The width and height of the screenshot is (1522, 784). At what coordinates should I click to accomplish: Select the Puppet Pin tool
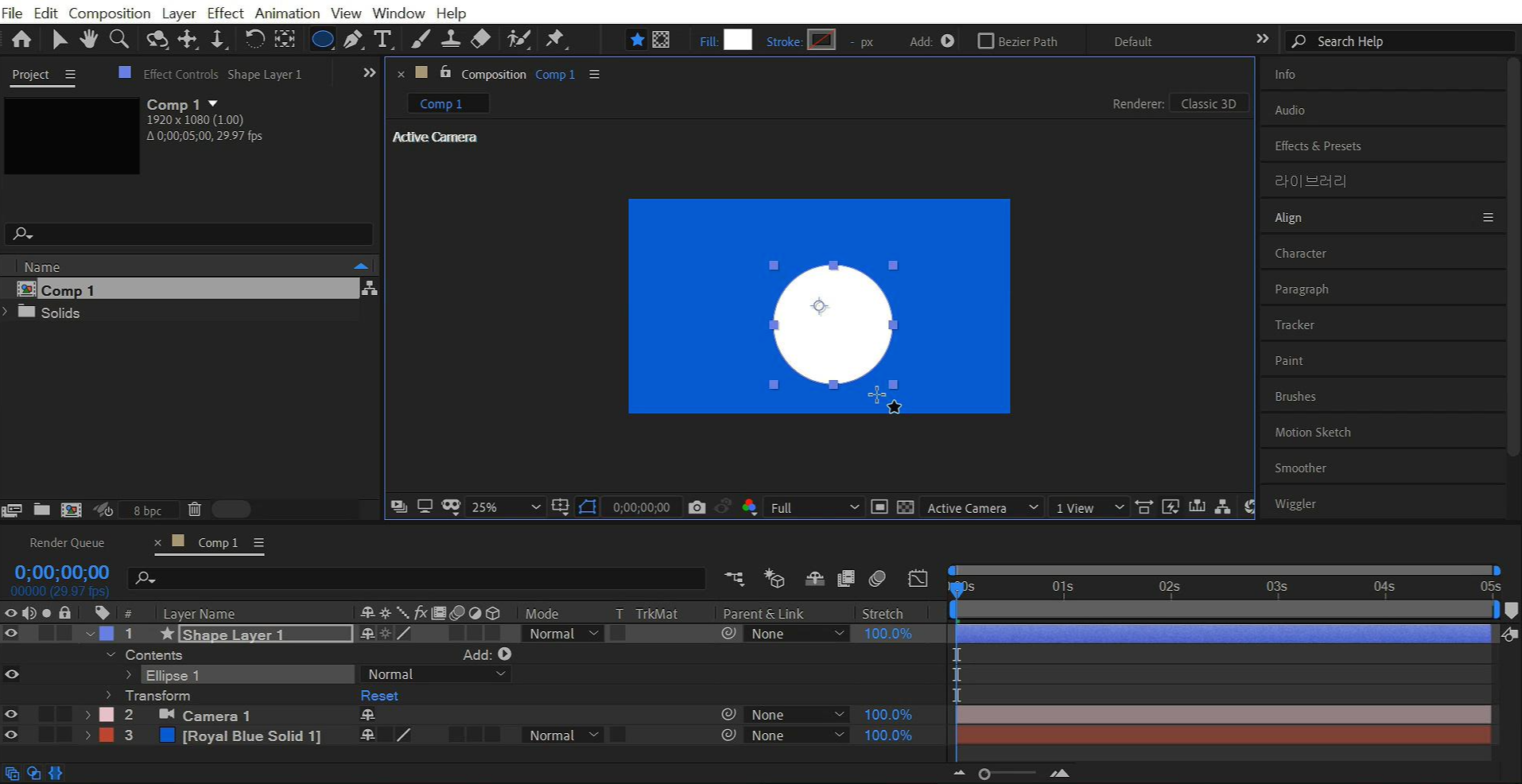[555, 39]
